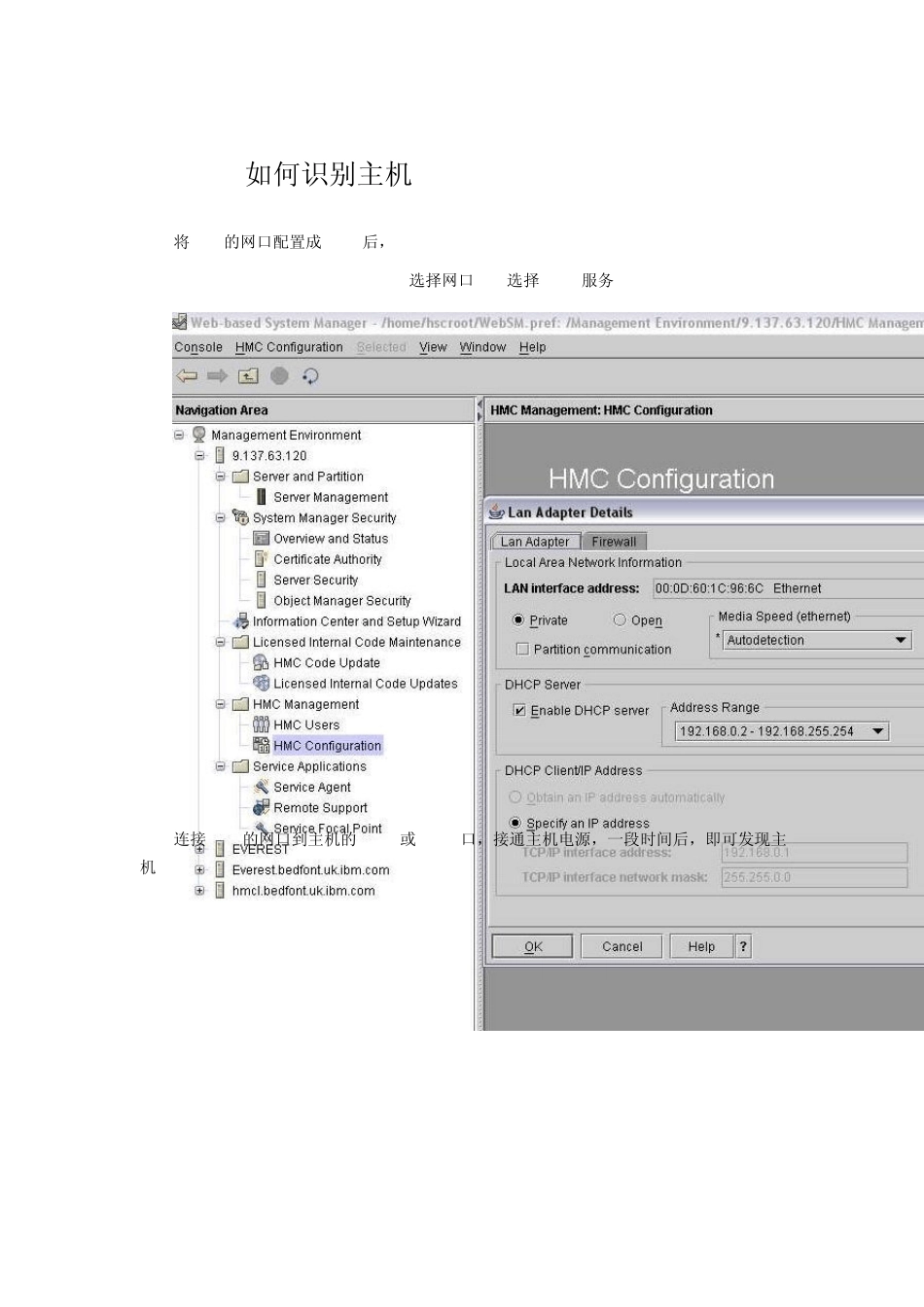Image resolution: width=924 pixels, height=1307 pixels.
Task: Click the TCP/IP interface address field
Action: point(814,852)
